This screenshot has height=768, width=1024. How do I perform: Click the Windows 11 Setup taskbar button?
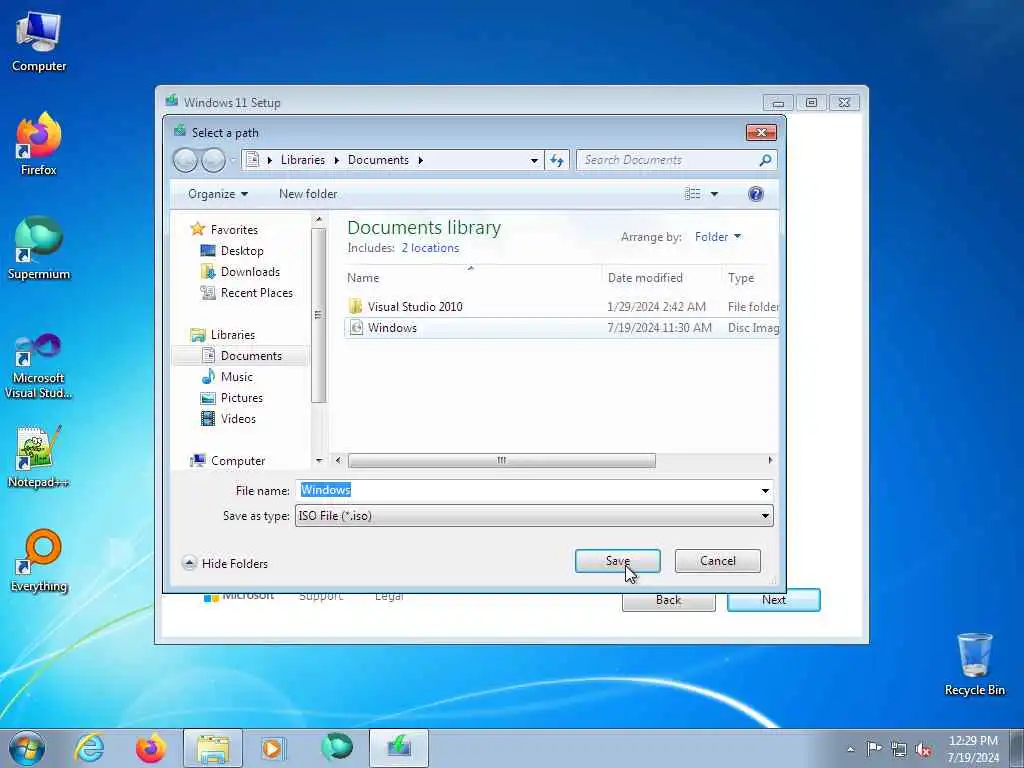coord(399,748)
